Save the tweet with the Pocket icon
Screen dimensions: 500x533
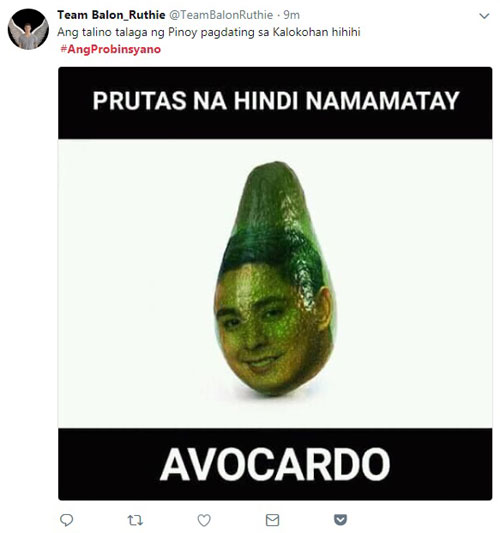click(x=341, y=520)
